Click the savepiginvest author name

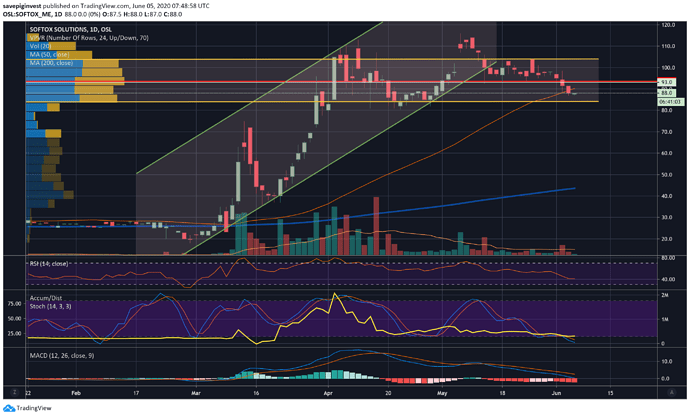click(x=24, y=6)
